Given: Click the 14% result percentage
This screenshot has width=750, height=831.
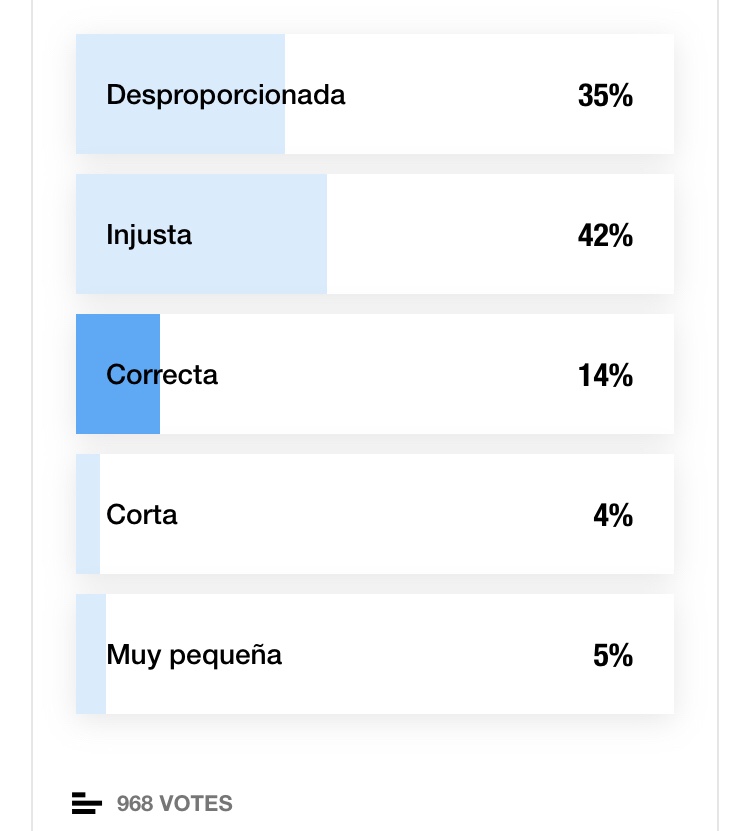Looking at the screenshot, I should pos(605,375).
